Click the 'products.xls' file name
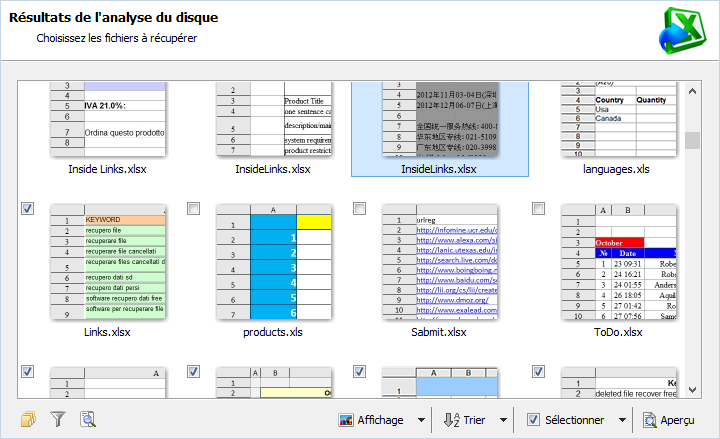The width and height of the screenshot is (720, 439). click(273, 332)
